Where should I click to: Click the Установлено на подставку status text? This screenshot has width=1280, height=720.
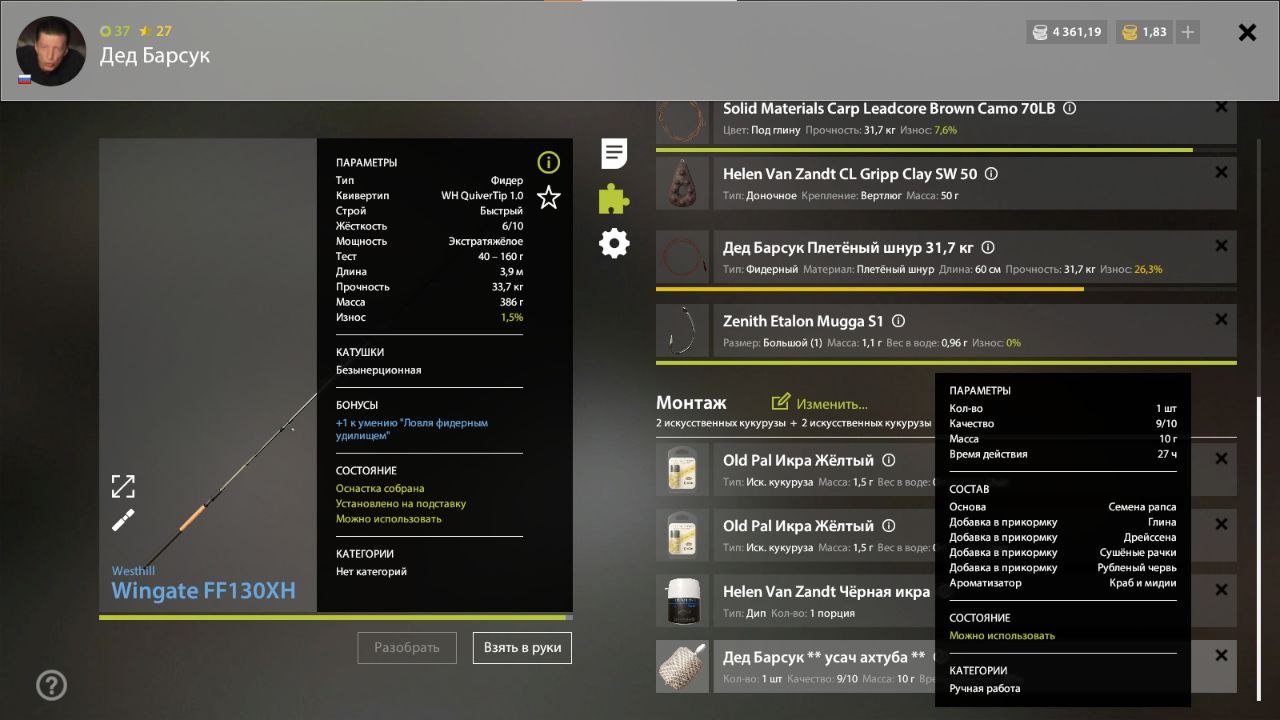[401, 504]
